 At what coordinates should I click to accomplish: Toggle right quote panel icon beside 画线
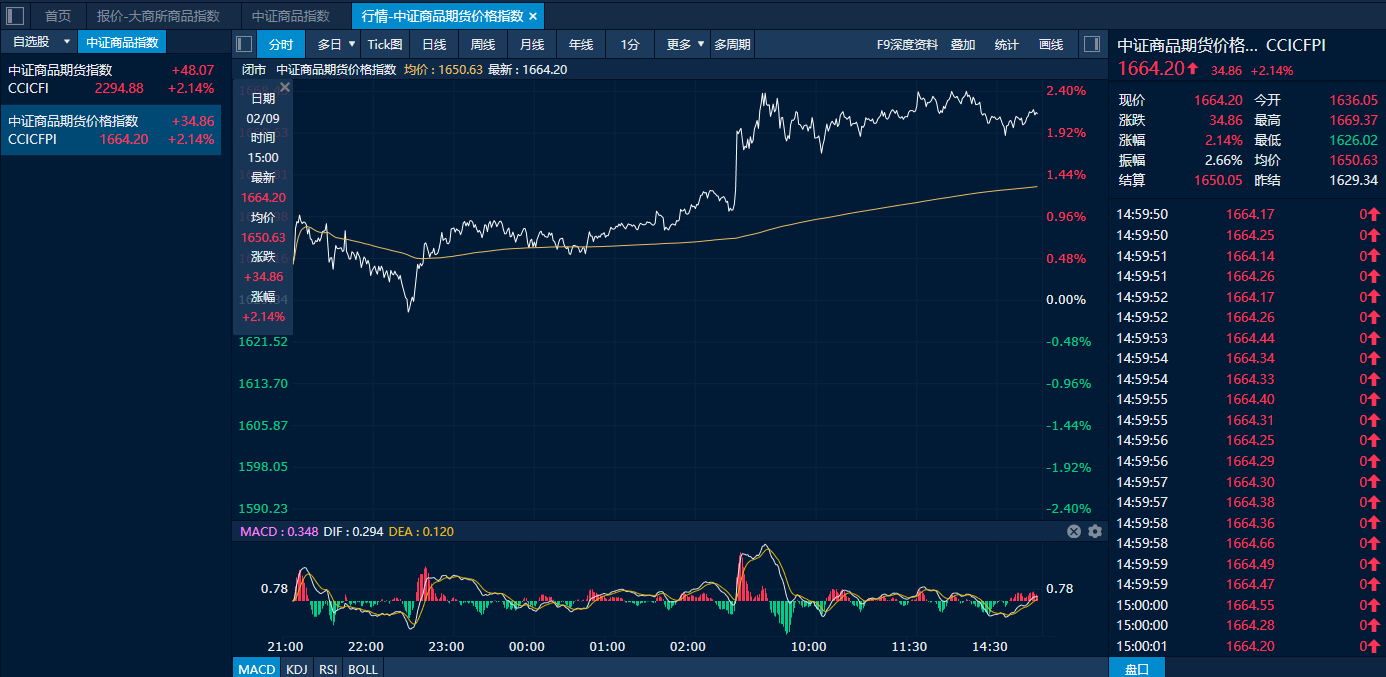click(x=1091, y=44)
